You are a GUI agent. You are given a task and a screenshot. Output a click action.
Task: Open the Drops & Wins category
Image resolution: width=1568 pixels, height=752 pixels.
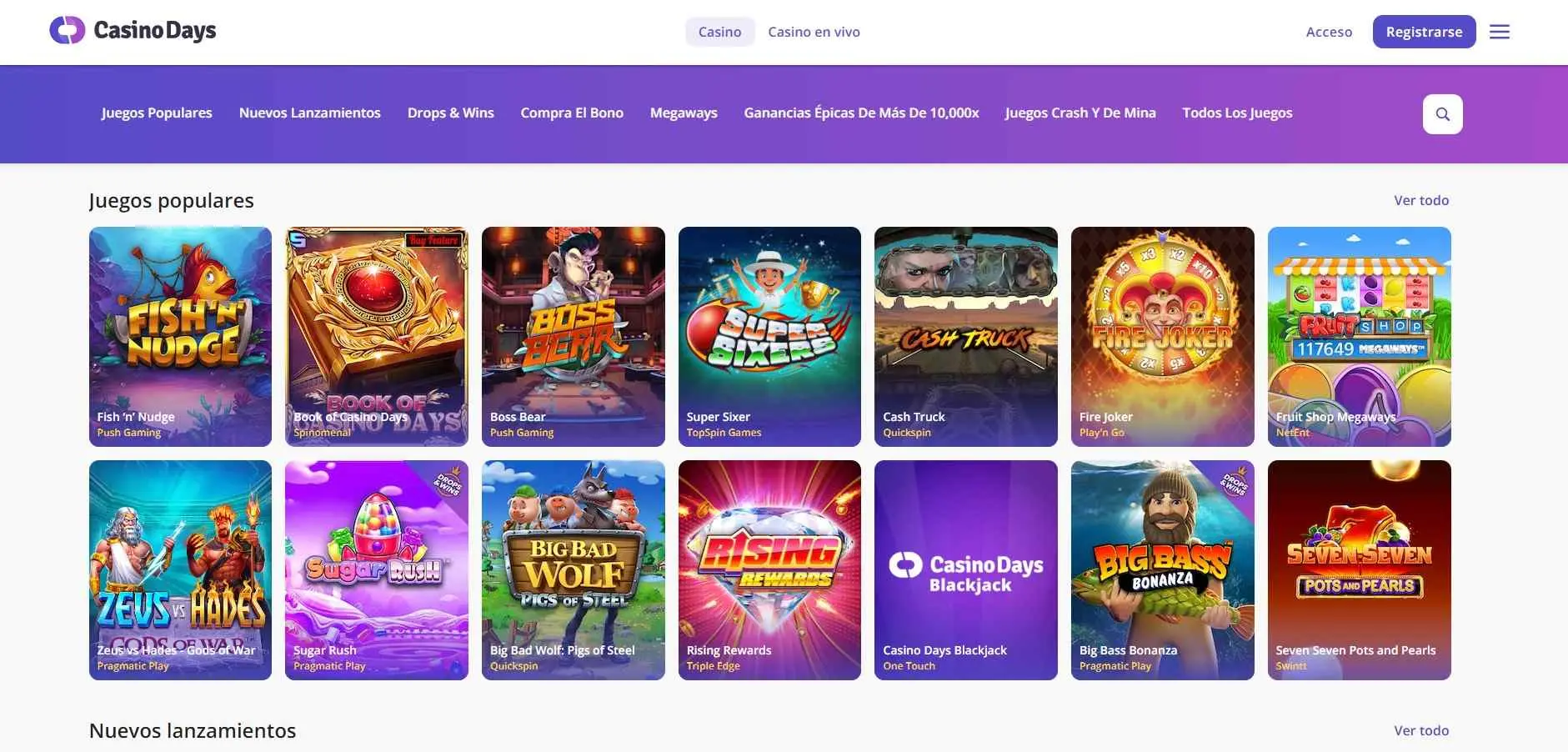pos(450,113)
